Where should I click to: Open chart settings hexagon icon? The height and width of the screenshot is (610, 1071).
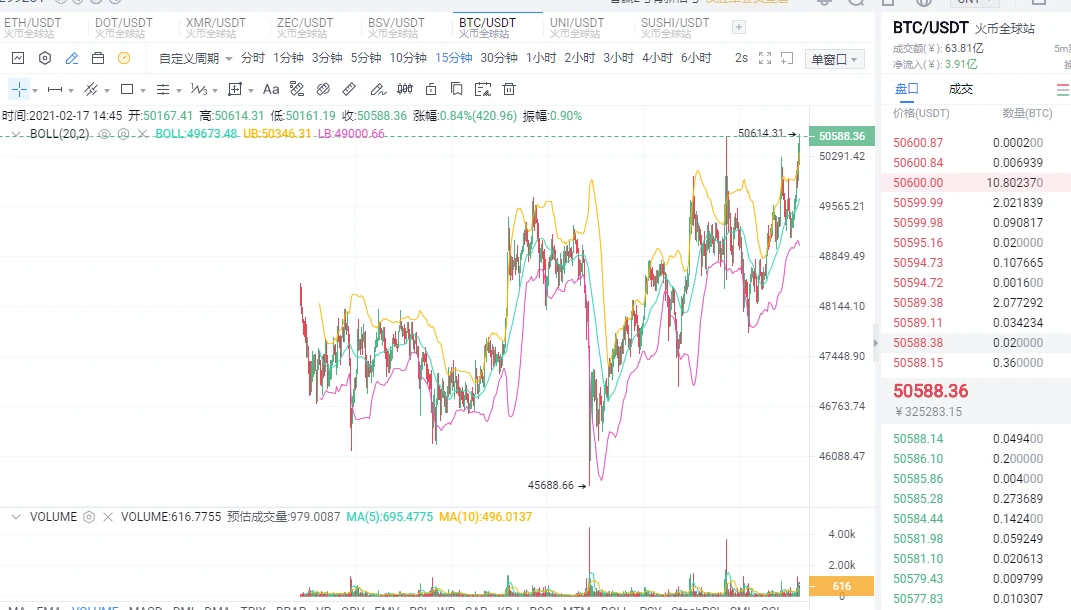(x=44, y=58)
